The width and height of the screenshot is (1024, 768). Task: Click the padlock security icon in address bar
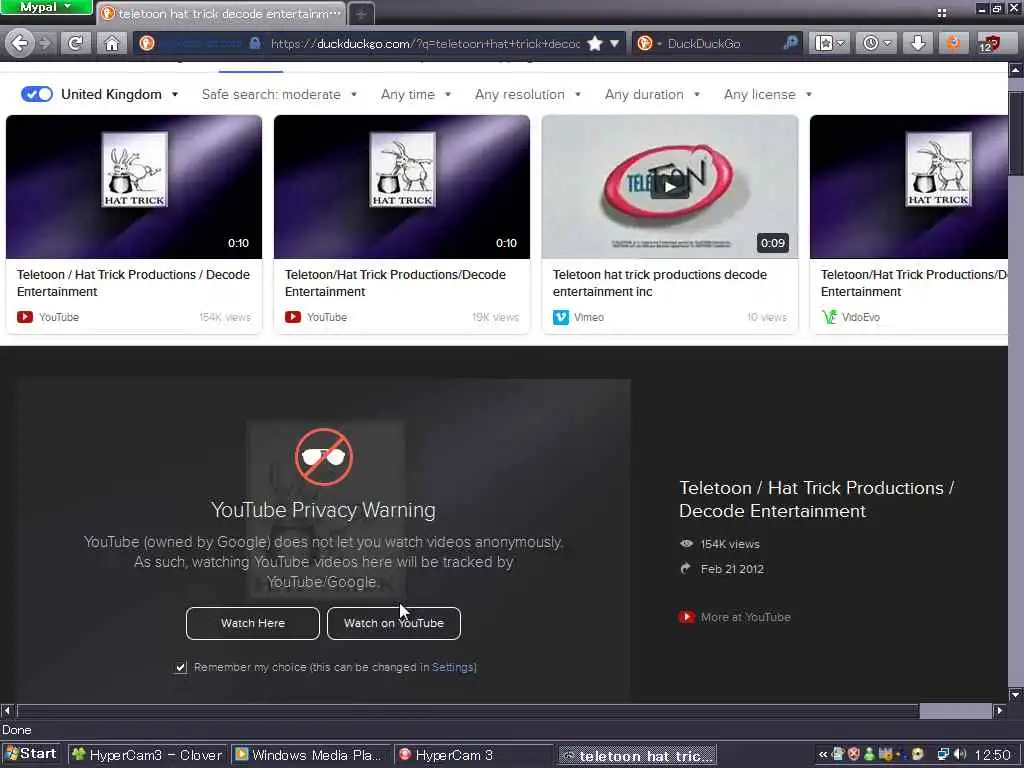[255, 43]
